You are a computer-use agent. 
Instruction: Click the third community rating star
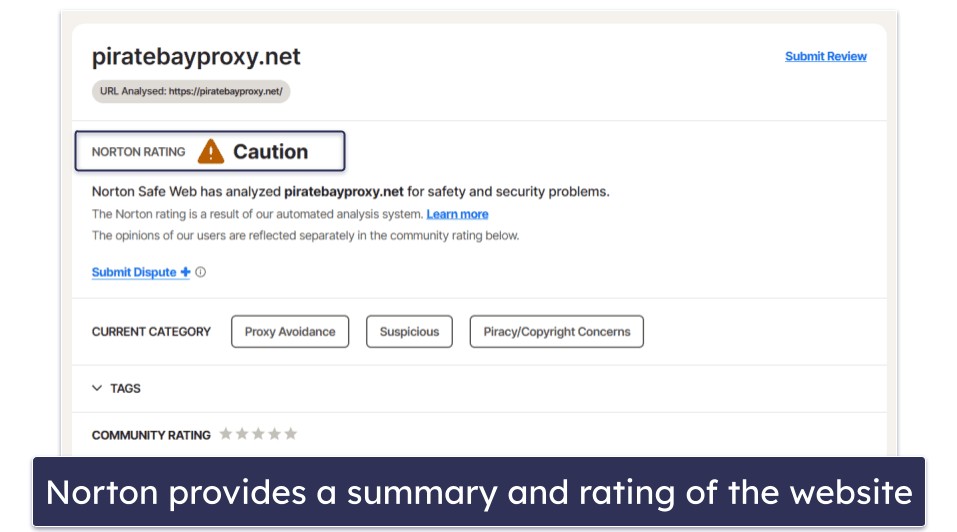point(258,434)
